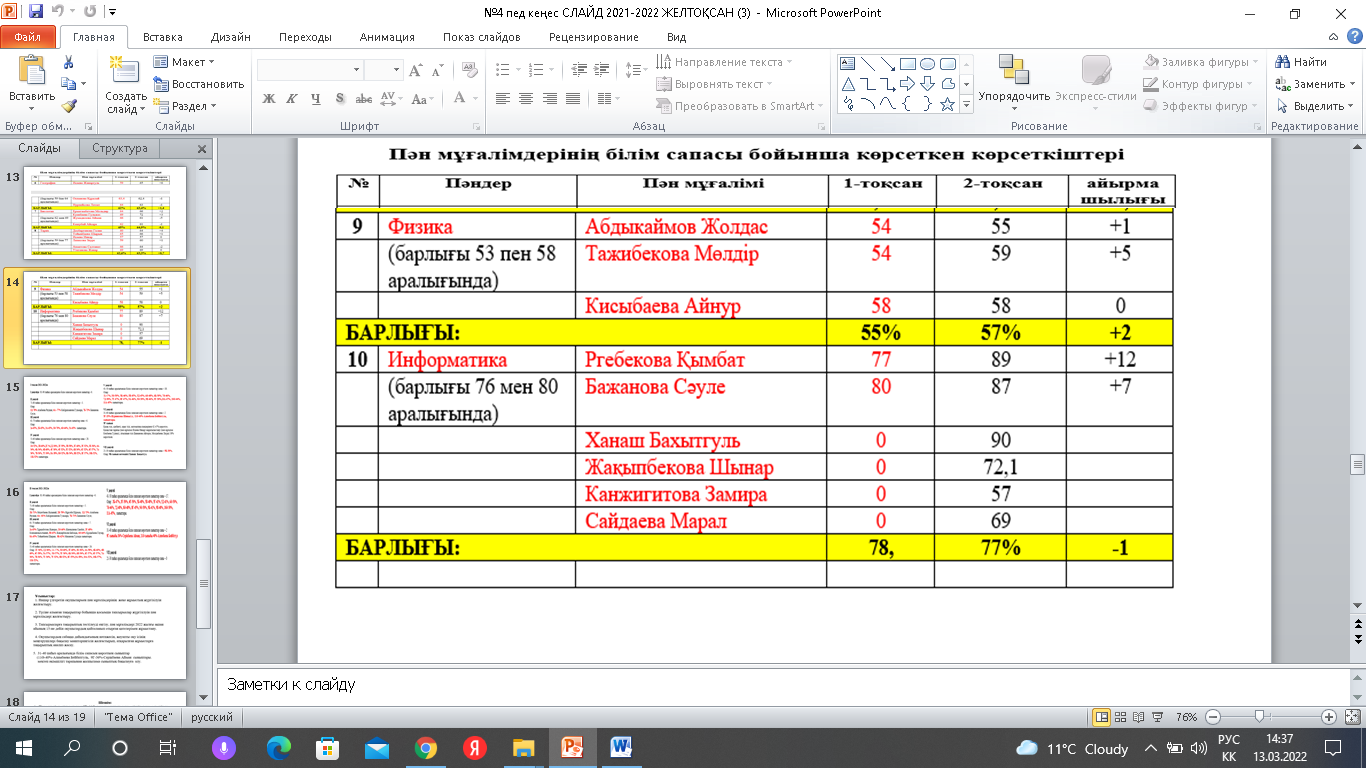Switch to the Структура outline tab
Viewport: 1366px width, 768px height.
click(x=120, y=148)
